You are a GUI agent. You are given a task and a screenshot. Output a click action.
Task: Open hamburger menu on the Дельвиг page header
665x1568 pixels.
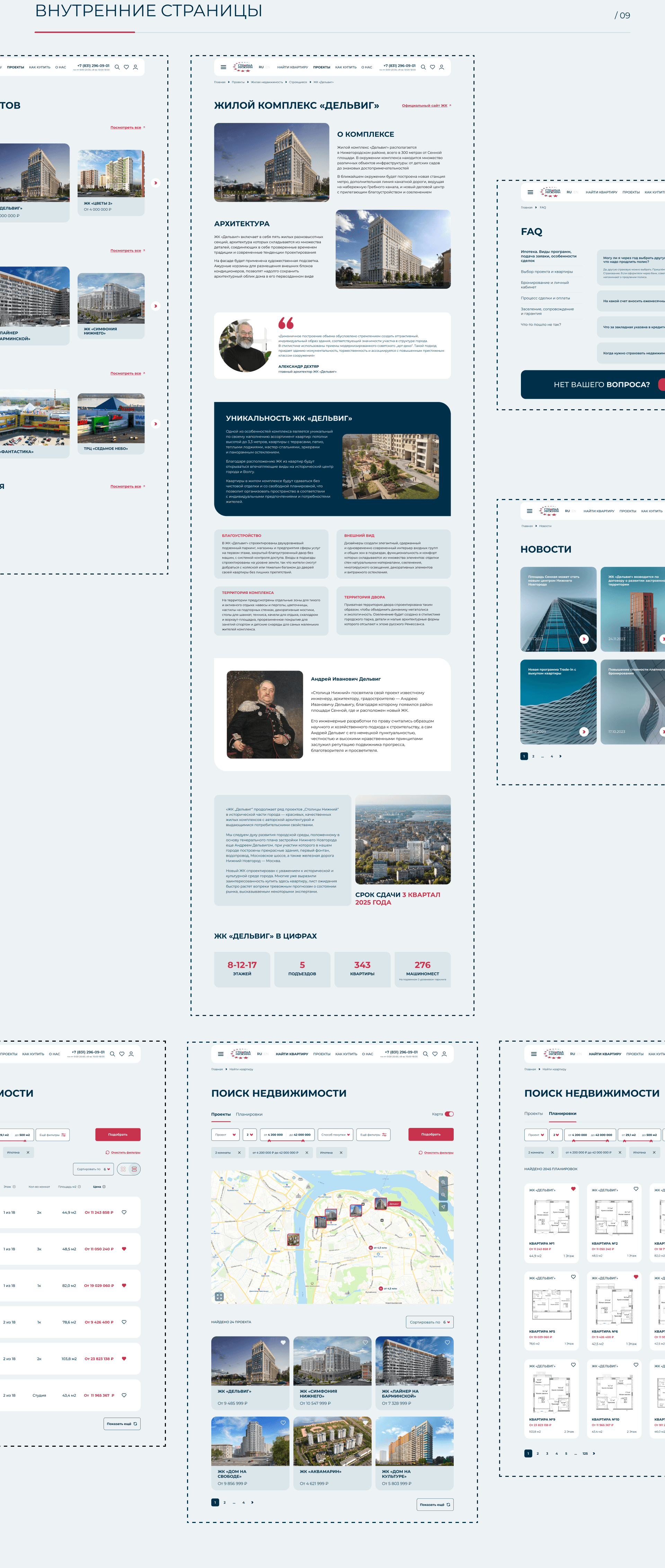(223, 68)
